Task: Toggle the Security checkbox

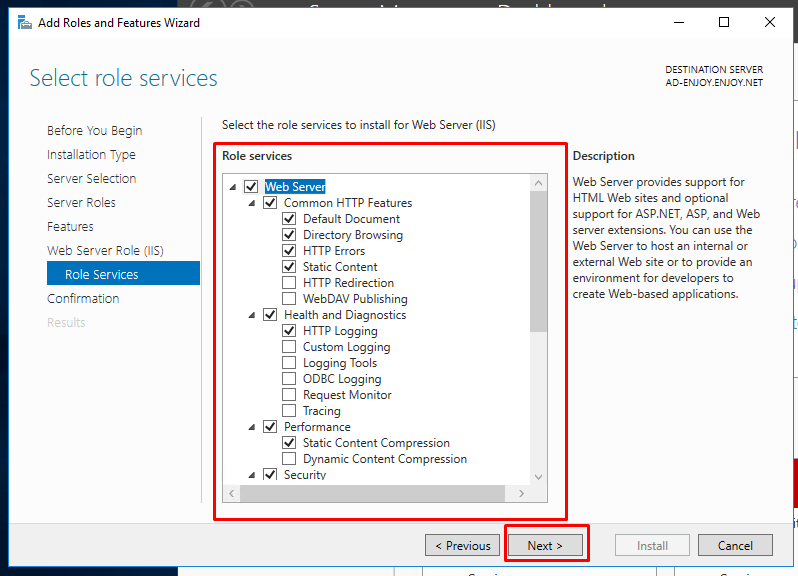Action: click(270, 474)
